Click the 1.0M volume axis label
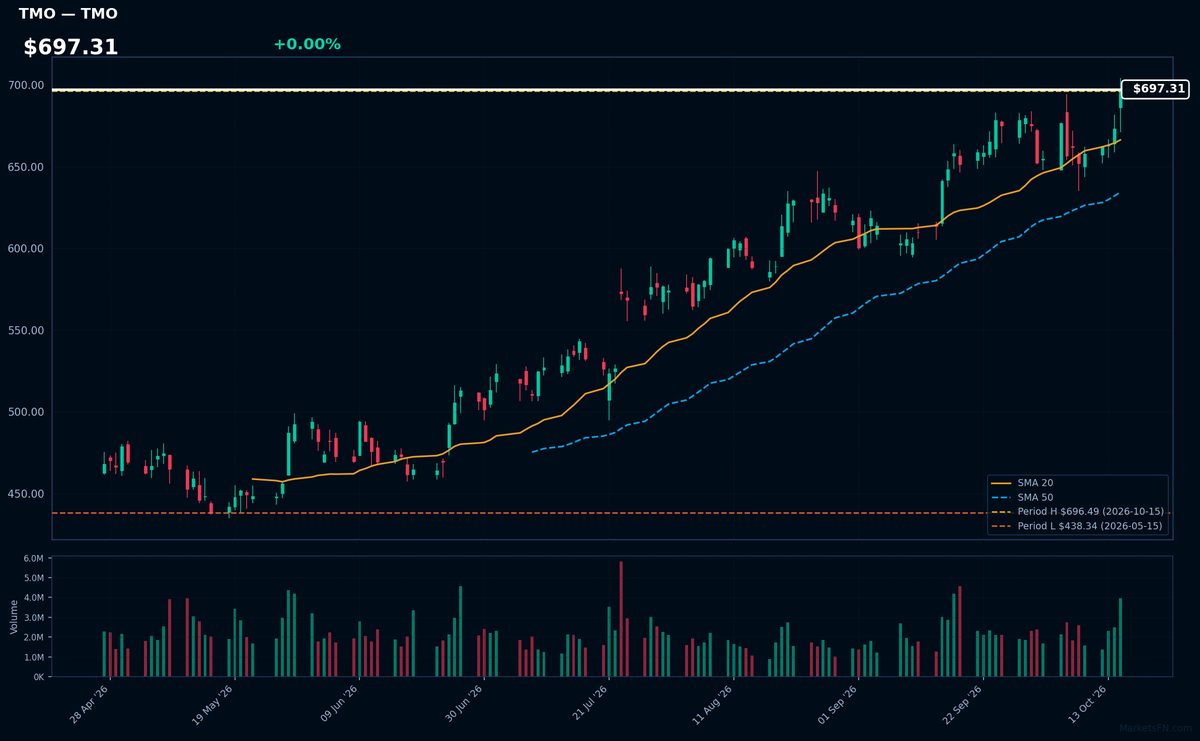Viewport: 1200px width, 741px height. pos(35,657)
